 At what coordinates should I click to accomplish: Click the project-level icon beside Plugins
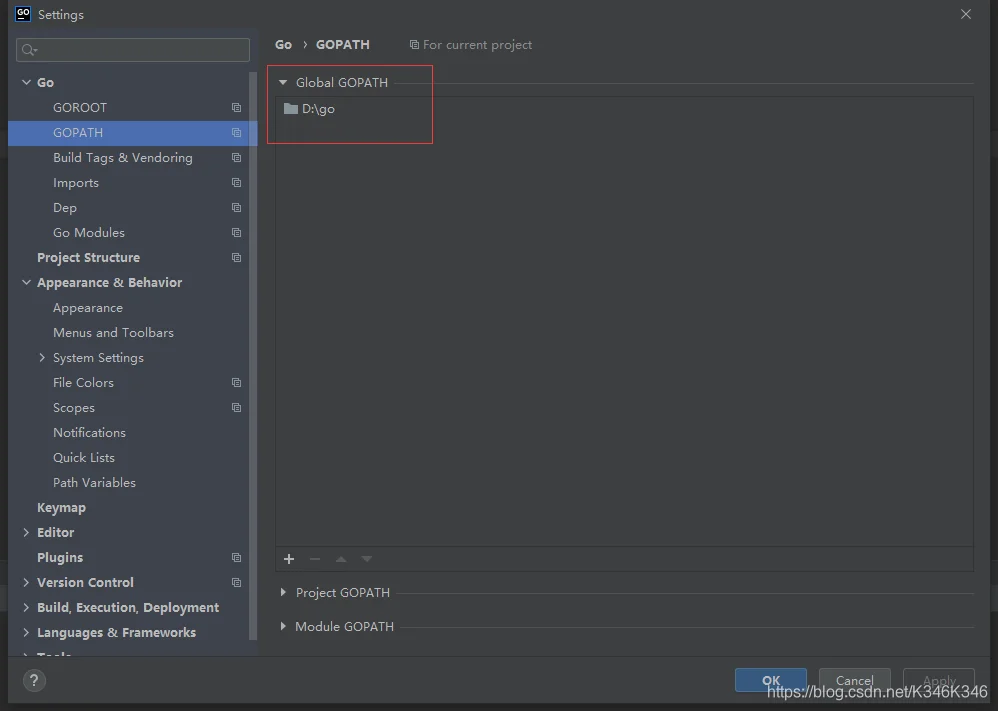coord(236,558)
